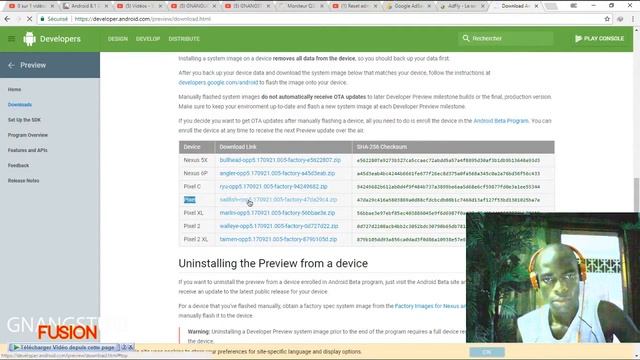Click the browser forward arrow
Viewport: 640px width, 360px height.
(x=18, y=19)
